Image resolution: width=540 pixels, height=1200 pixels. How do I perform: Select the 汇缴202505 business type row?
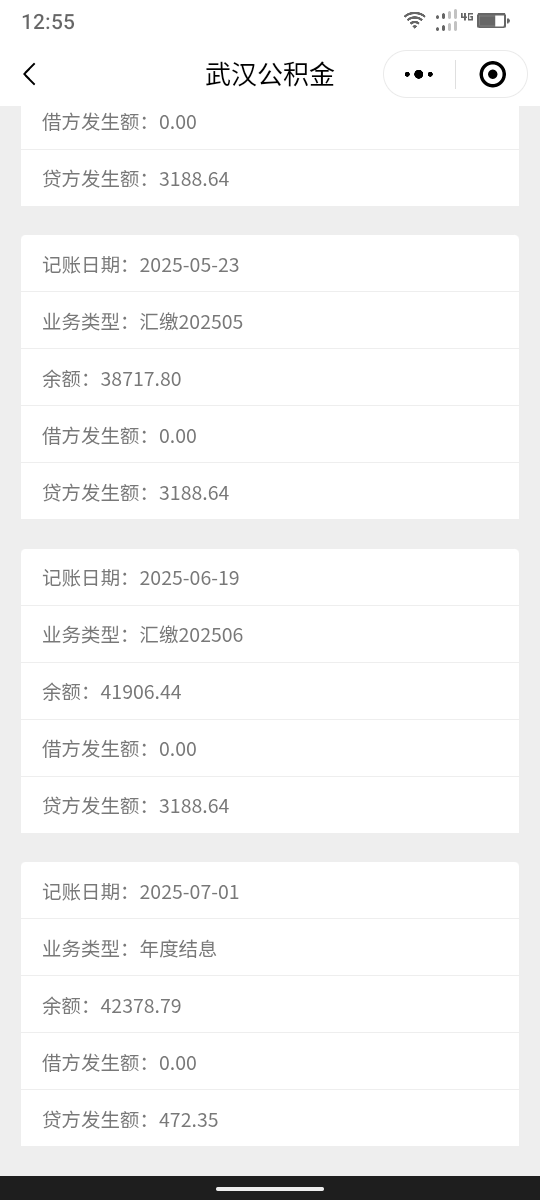tap(270, 321)
